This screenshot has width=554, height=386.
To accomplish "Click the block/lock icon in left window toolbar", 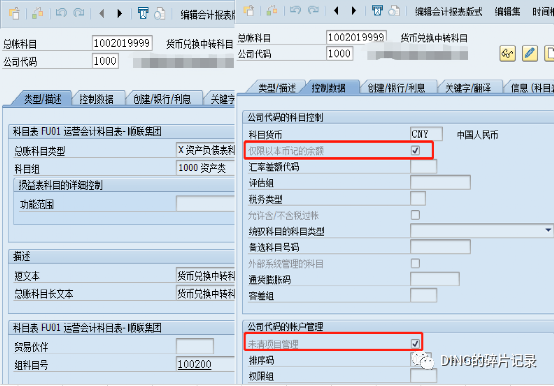I will click(x=37, y=14).
